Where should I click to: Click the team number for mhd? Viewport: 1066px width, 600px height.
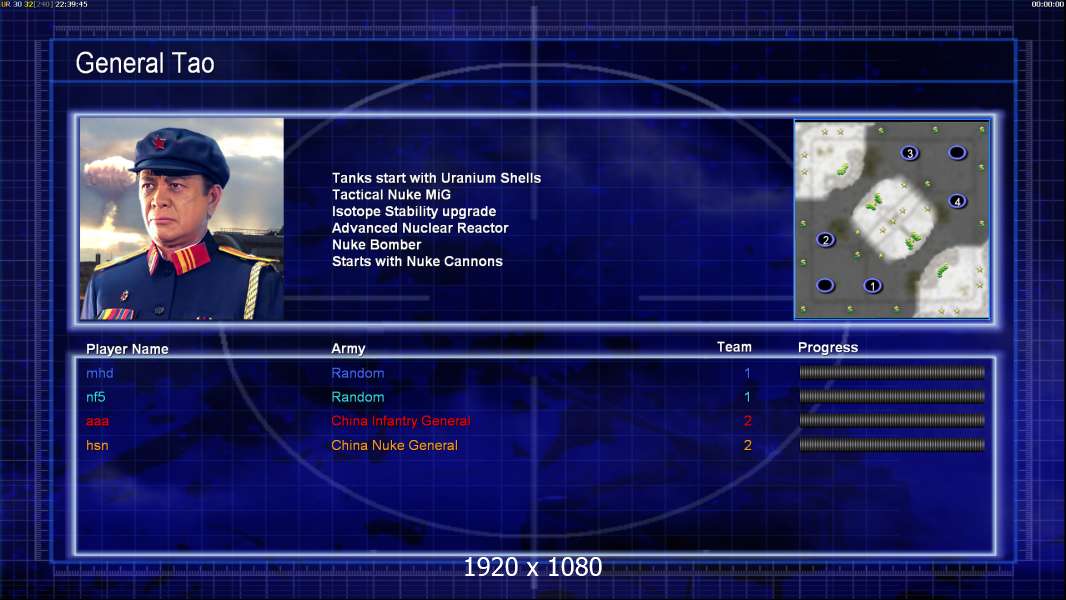pyautogui.click(x=747, y=373)
